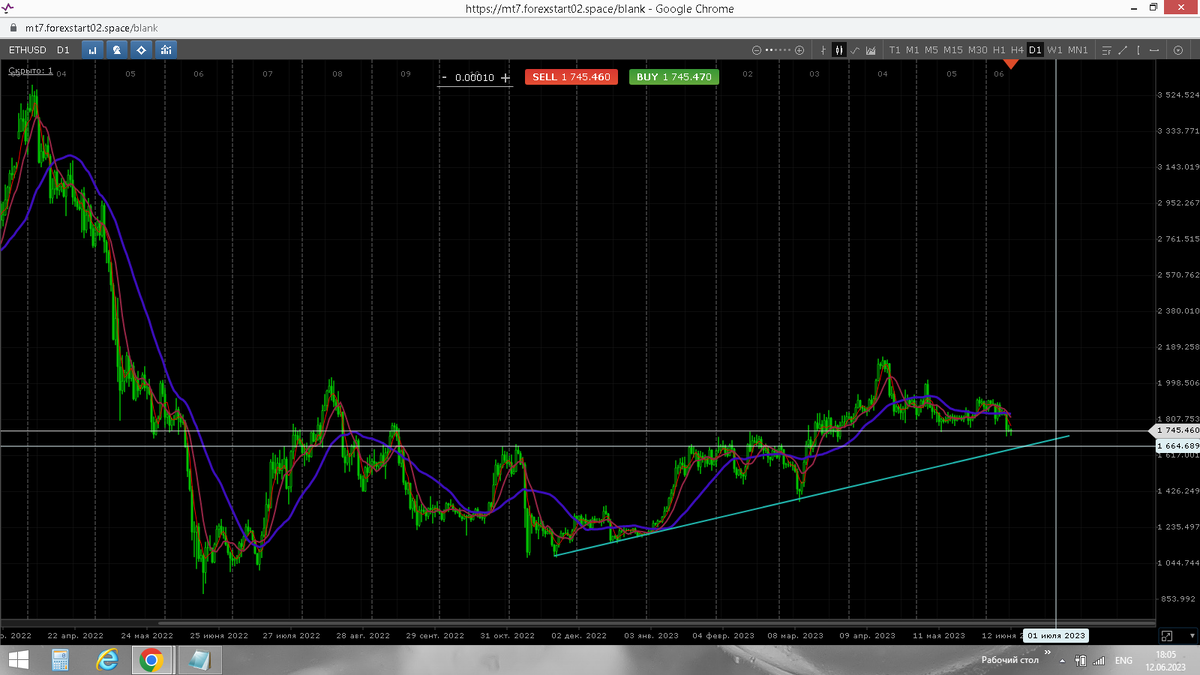Increase the trade volume with plus
The width and height of the screenshot is (1200, 675).
pyautogui.click(x=505, y=77)
